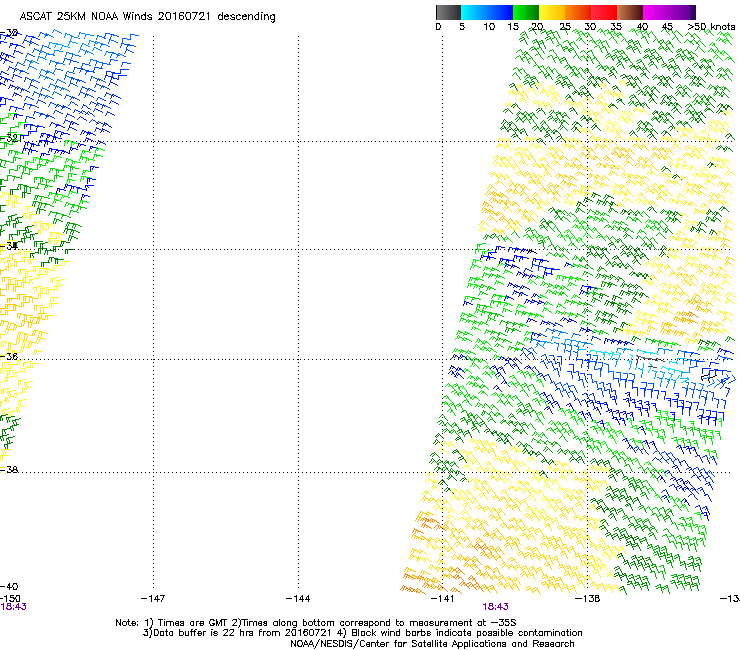Click the latitude label -38

tap(9, 470)
